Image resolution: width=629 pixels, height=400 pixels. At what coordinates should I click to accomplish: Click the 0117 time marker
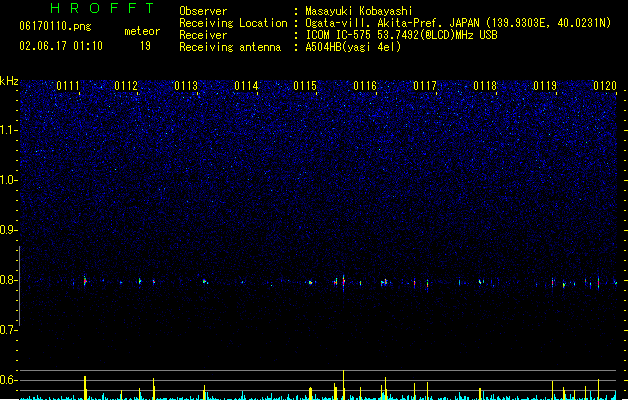(425, 86)
